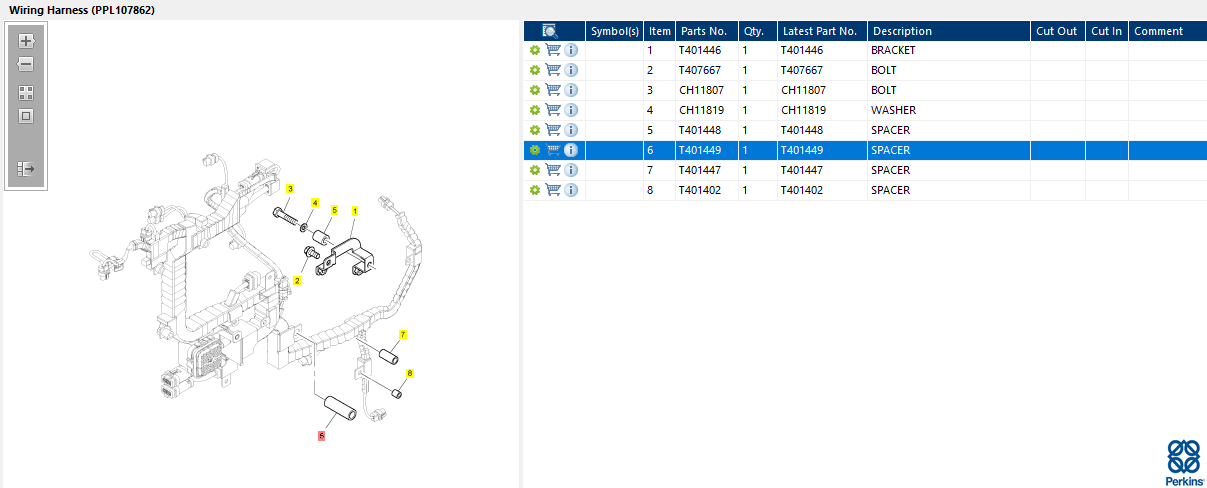Screen dimensions: 1207x488
Task: Add the T401402 spacer to cart
Action: coord(553,190)
